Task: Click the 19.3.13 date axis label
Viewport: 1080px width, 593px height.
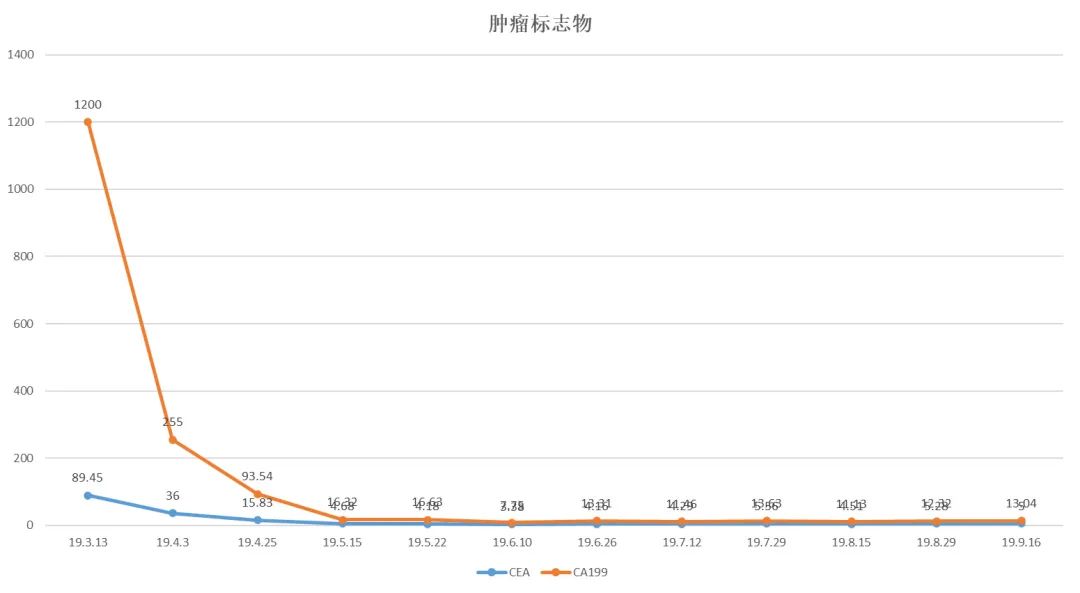Action: (x=88, y=541)
